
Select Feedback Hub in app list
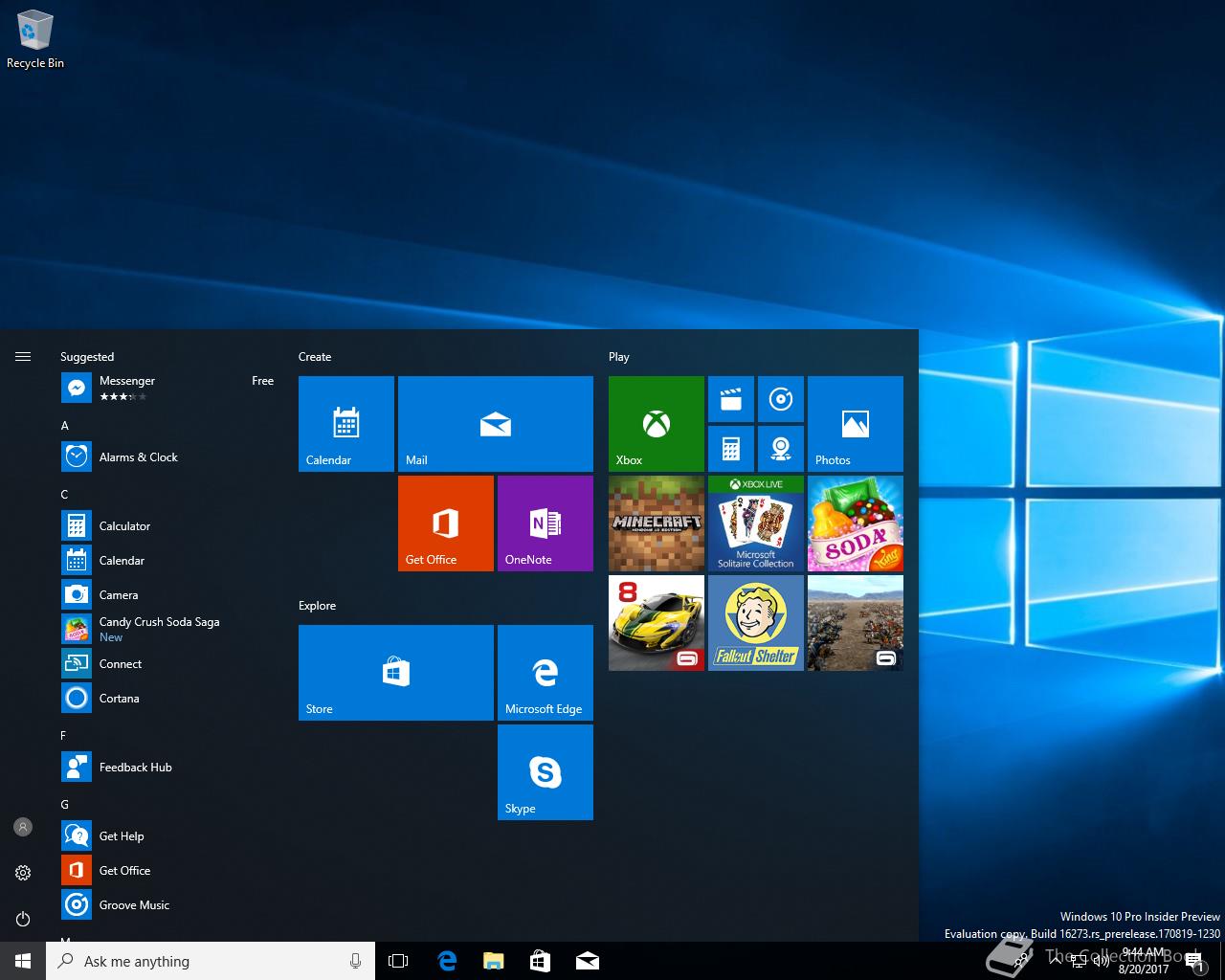pos(135,768)
